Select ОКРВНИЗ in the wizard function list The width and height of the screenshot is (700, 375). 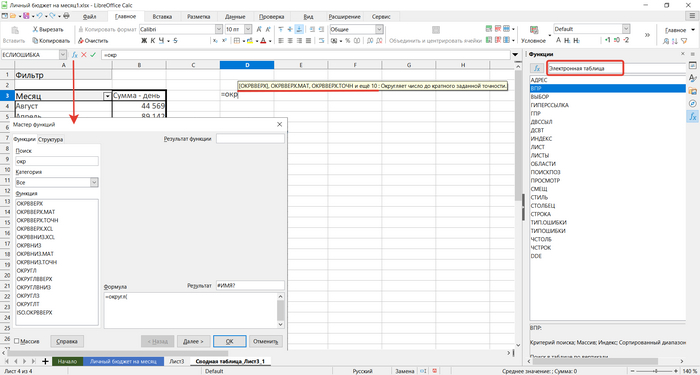click(x=29, y=245)
